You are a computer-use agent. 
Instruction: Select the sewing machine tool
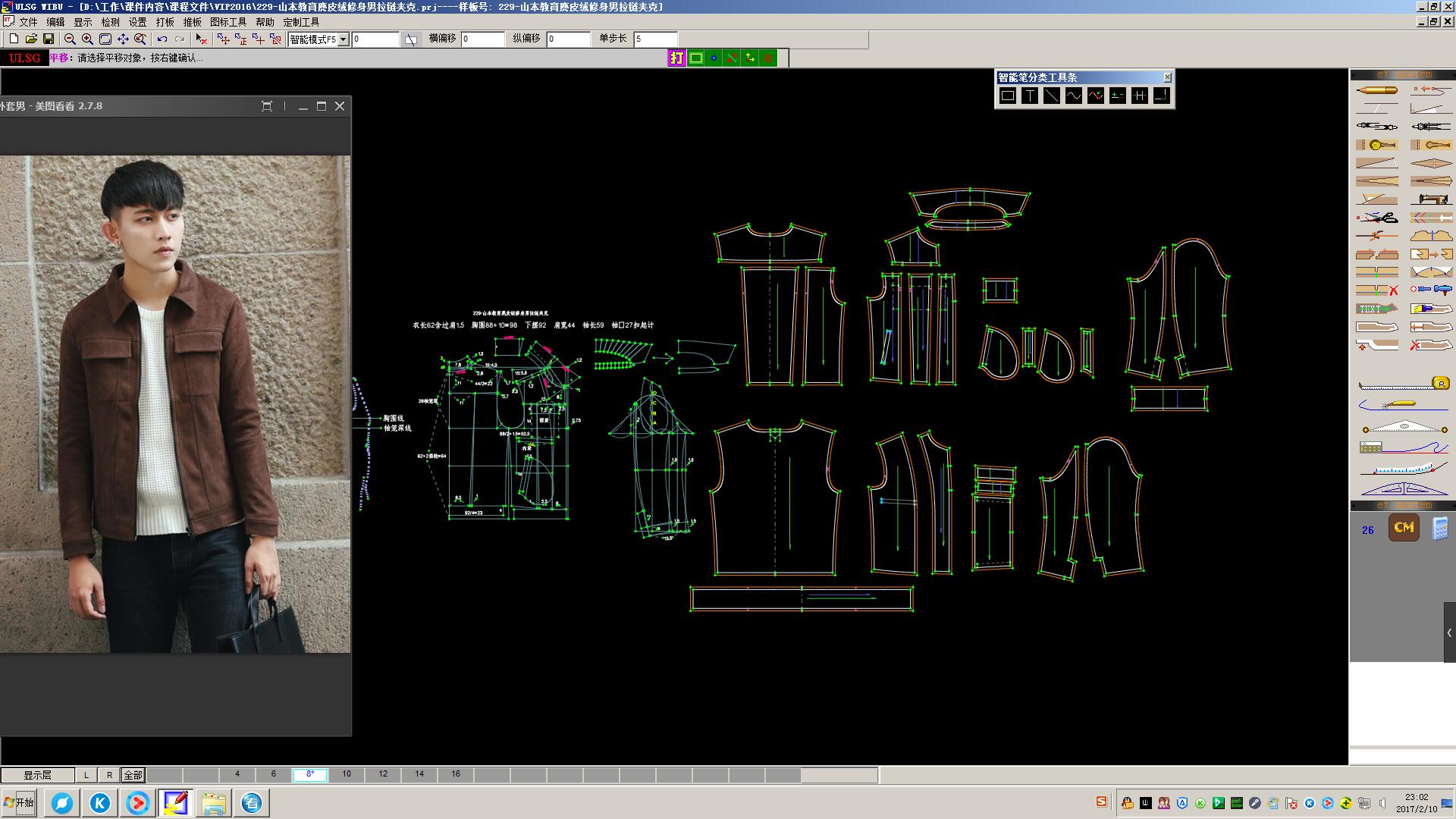1432,199
